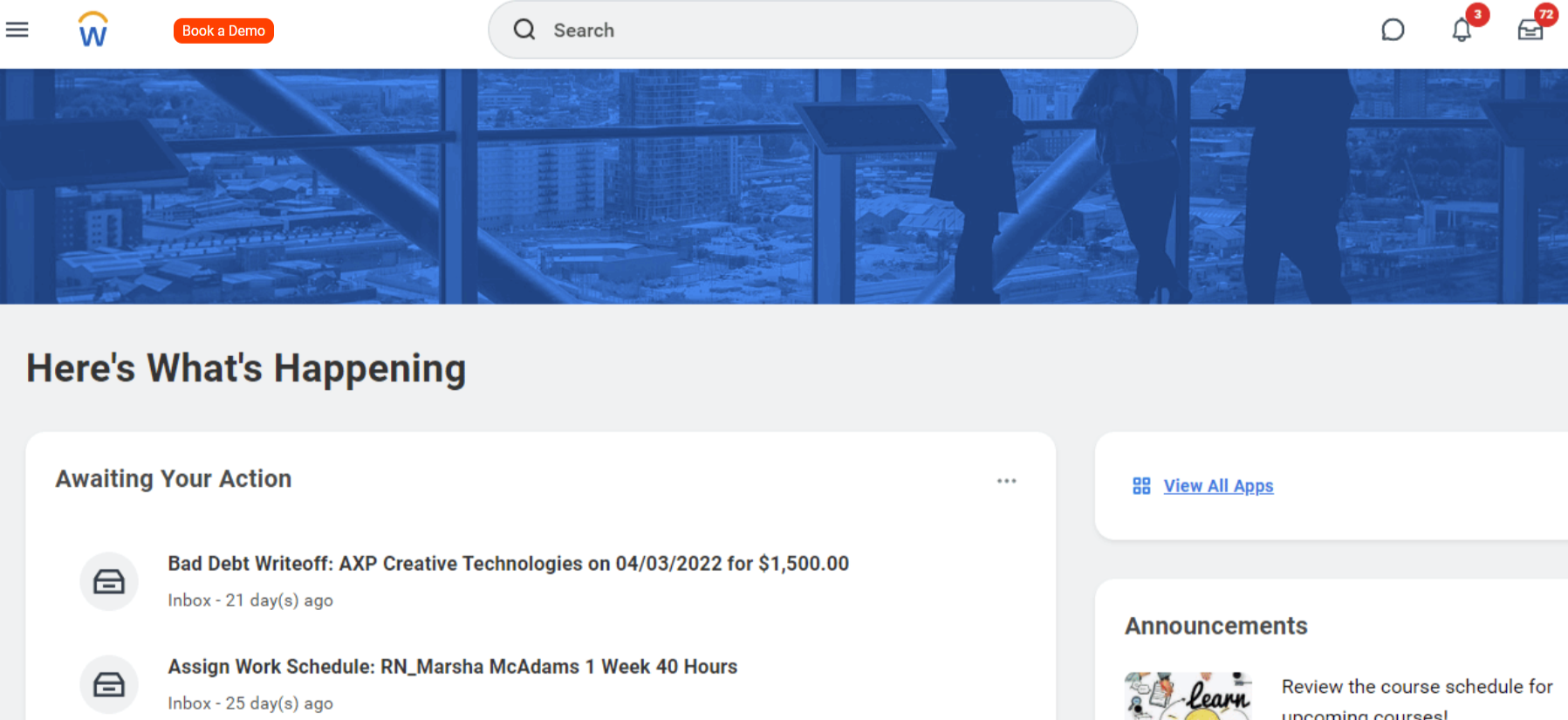Click the Announcements heading
Viewport: 1568px width, 720px height.
tap(1215, 626)
